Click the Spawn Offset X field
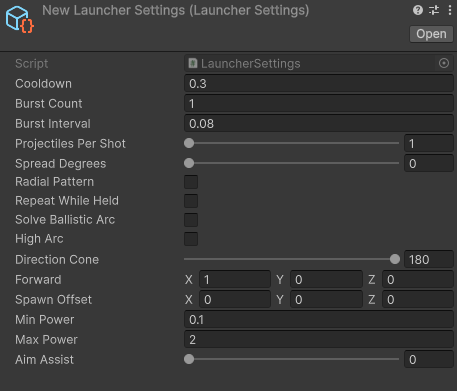The image size is (457, 391). click(235, 299)
